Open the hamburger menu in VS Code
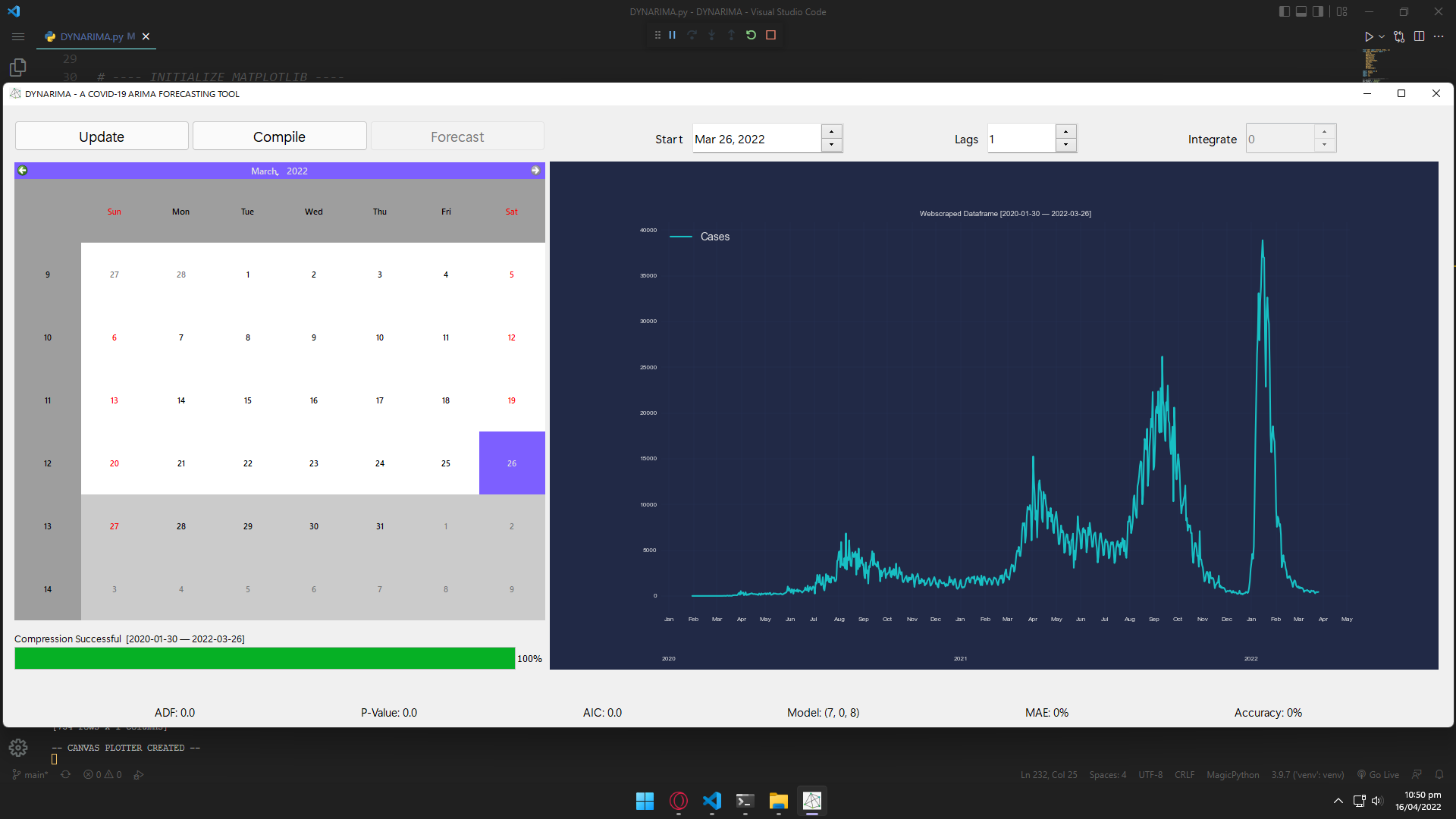Viewport: 1456px width, 819px height. 18,36
